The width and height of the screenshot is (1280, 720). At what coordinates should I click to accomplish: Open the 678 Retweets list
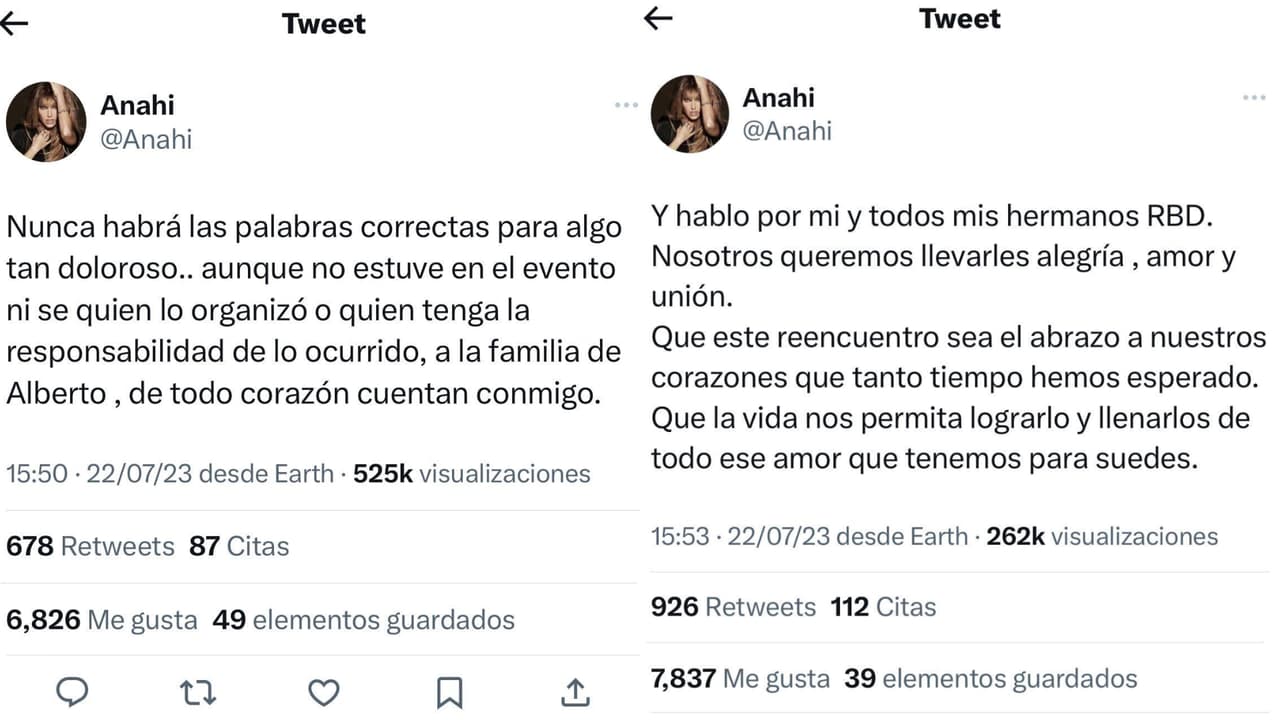(x=87, y=546)
